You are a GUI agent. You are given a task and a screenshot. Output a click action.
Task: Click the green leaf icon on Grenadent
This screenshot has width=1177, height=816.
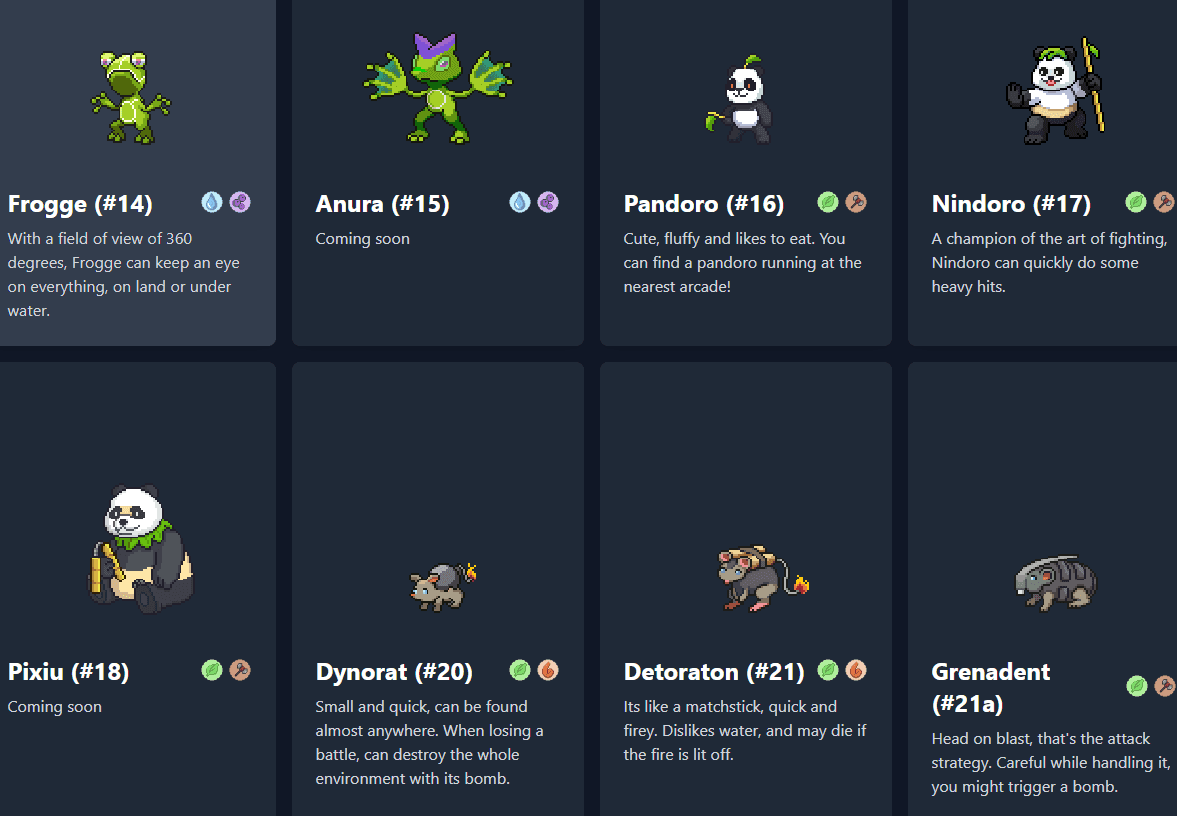1136,686
